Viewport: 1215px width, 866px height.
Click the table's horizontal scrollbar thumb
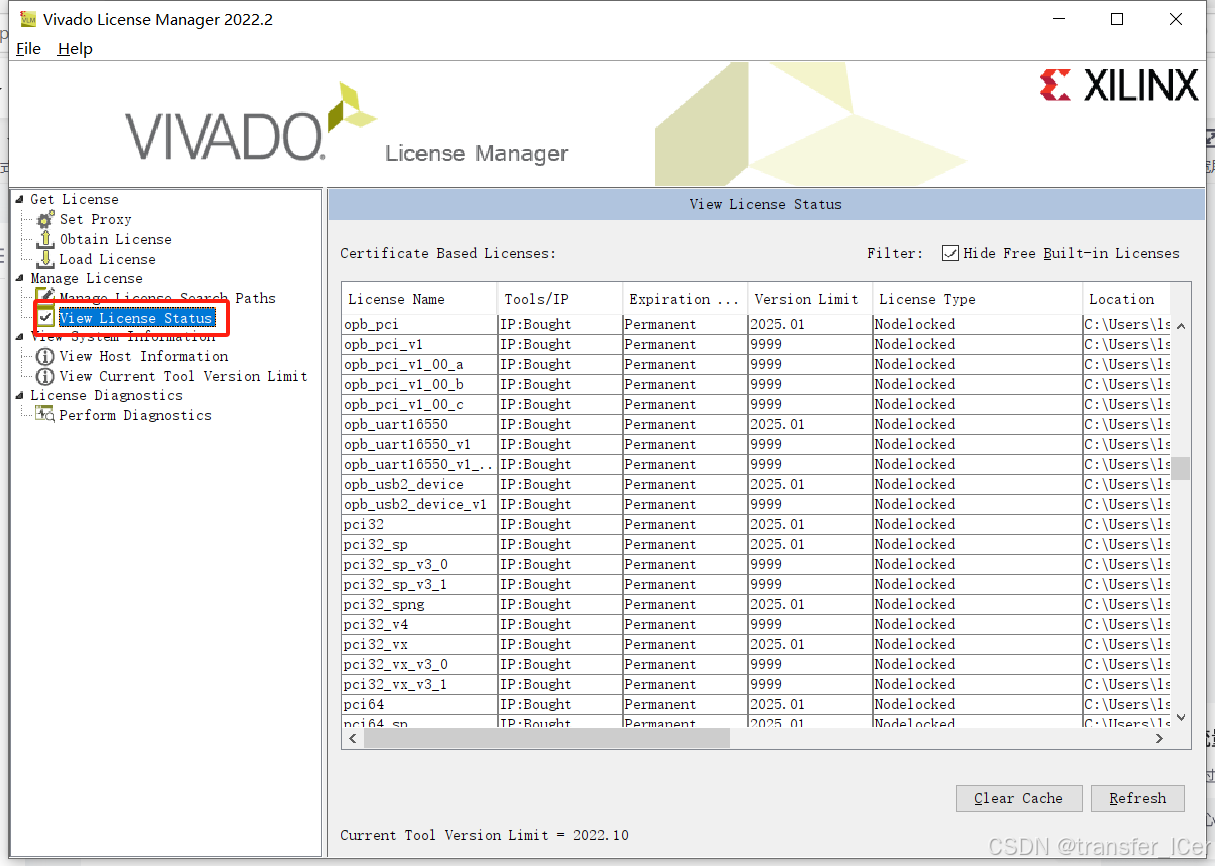pyautogui.click(x=546, y=738)
